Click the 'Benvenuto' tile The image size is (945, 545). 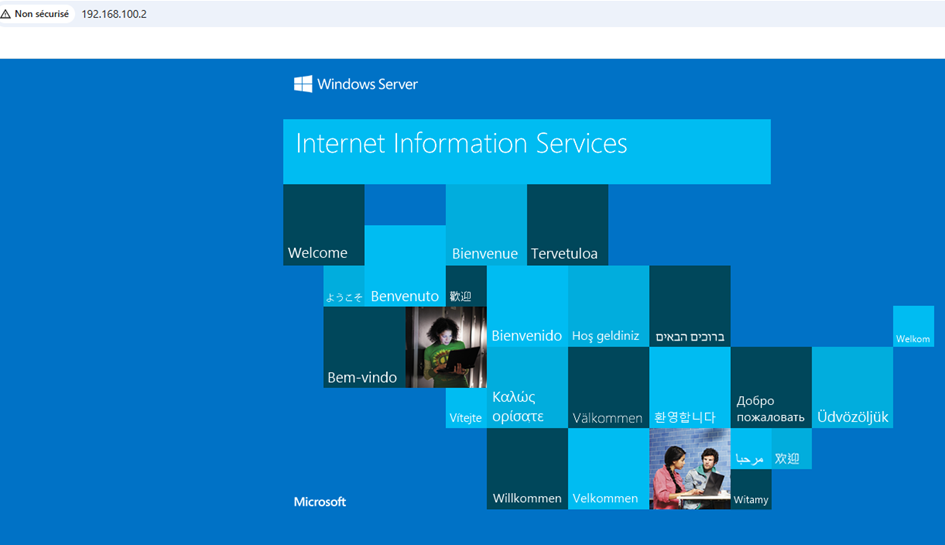(405, 266)
